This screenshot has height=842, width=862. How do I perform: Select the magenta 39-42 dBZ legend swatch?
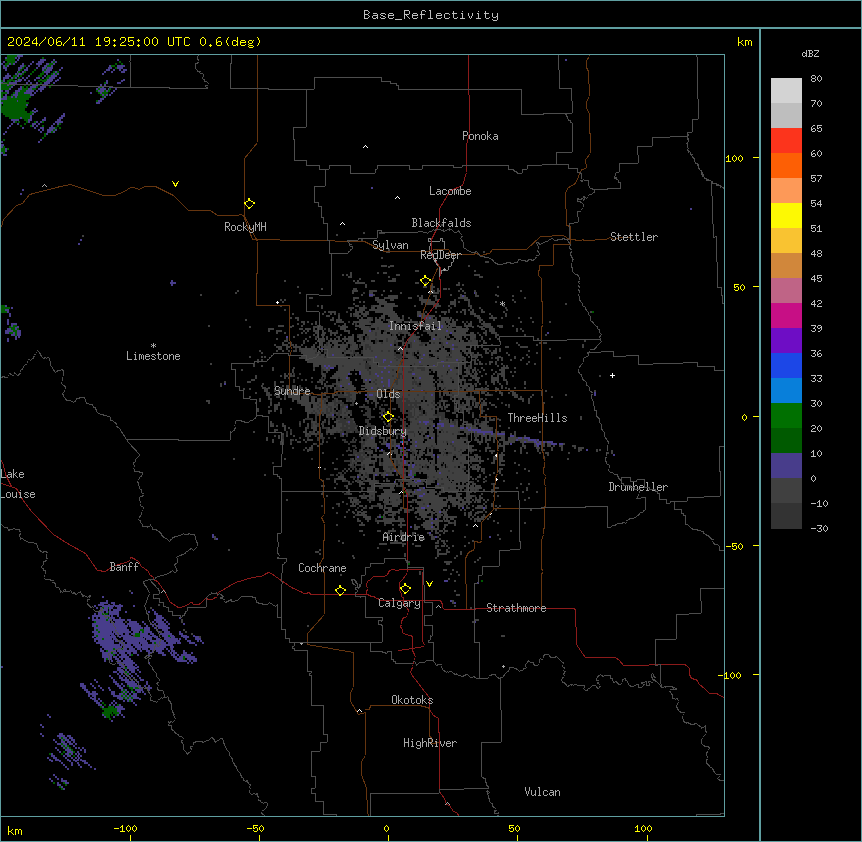(786, 316)
